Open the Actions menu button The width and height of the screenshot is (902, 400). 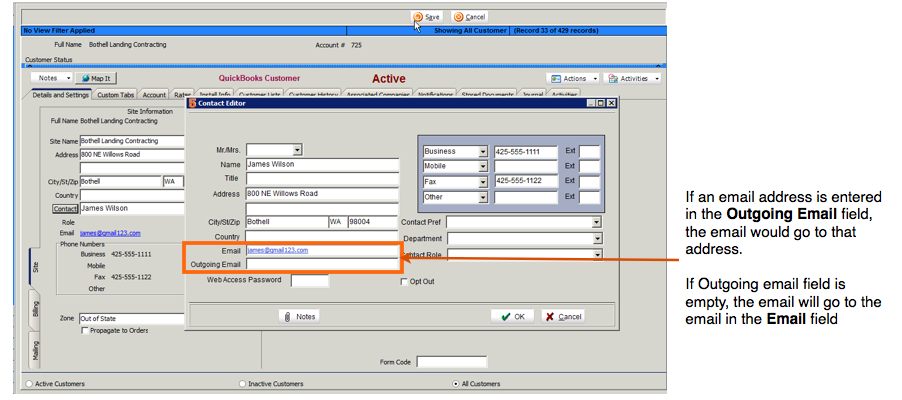[x=573, y=78]
